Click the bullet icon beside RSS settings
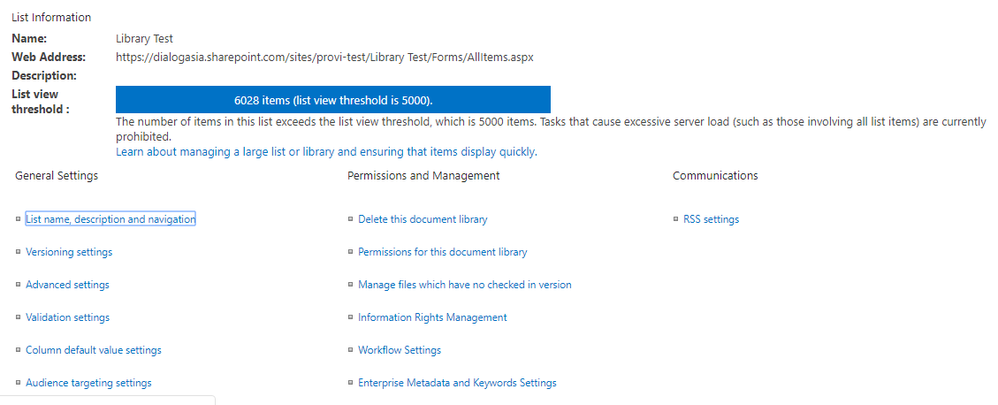 [x=676, y=219]
